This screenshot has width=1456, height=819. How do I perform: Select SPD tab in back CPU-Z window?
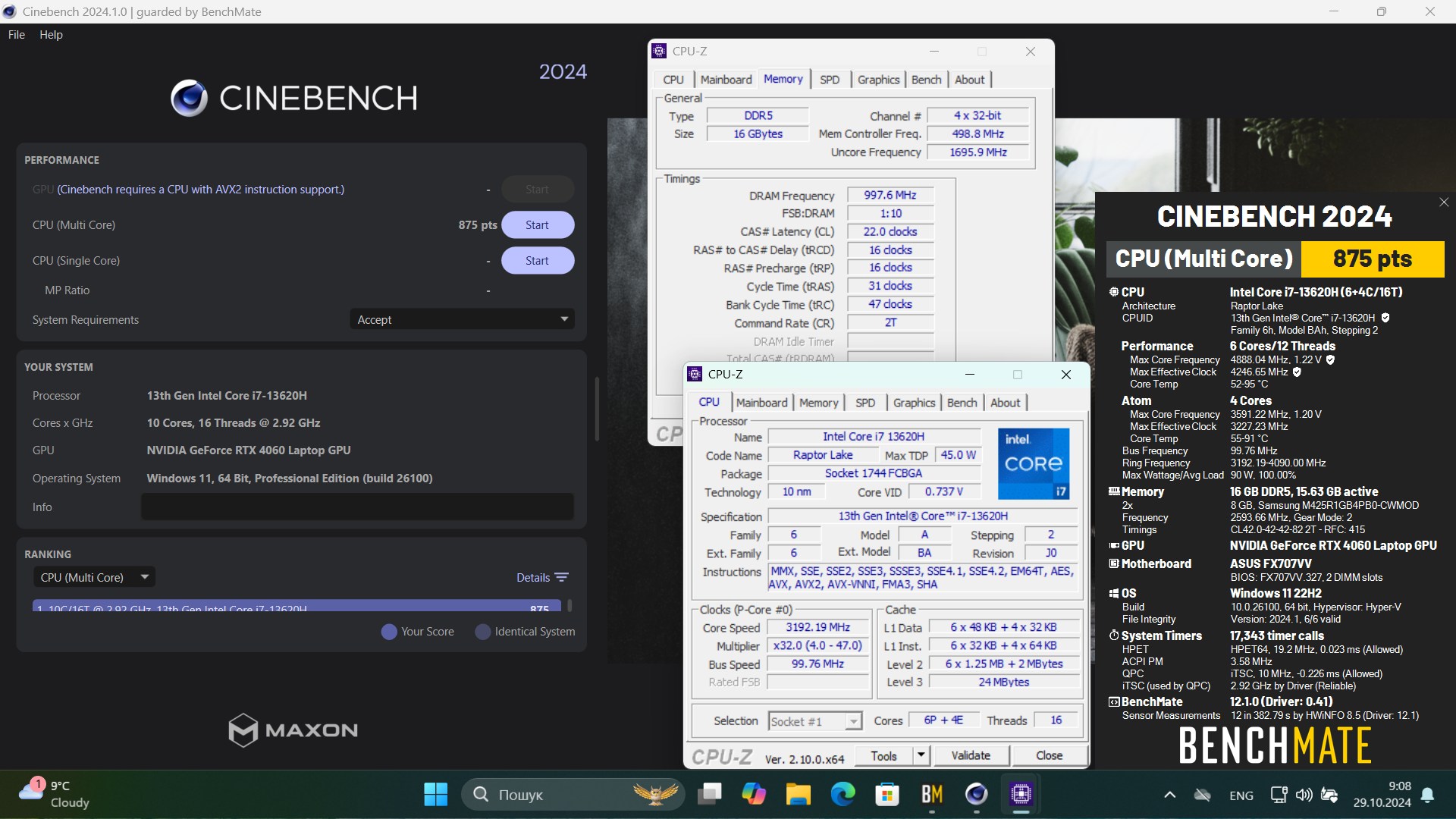[830, 80]
